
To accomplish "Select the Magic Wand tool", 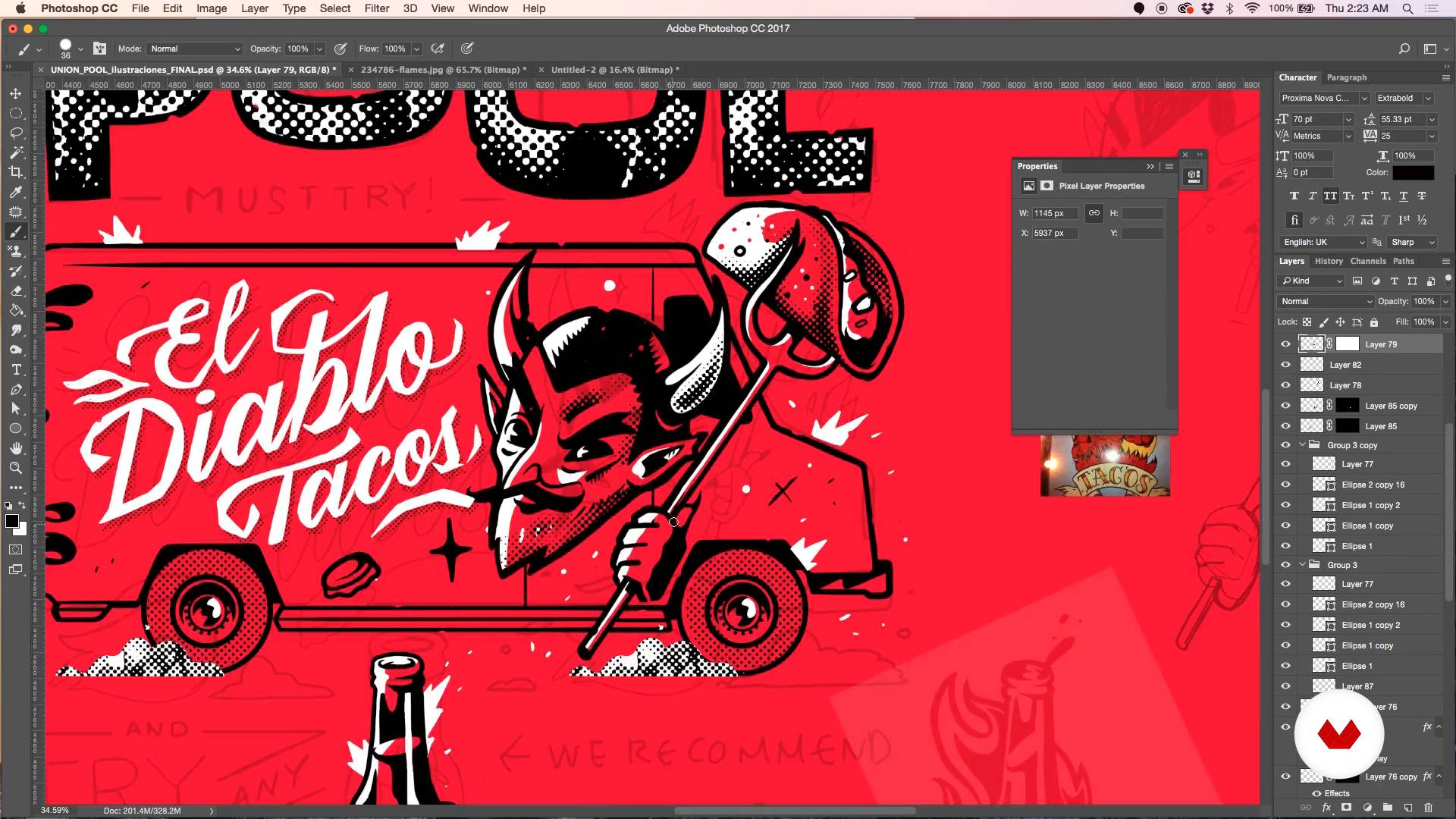I will tap(15, 152).
